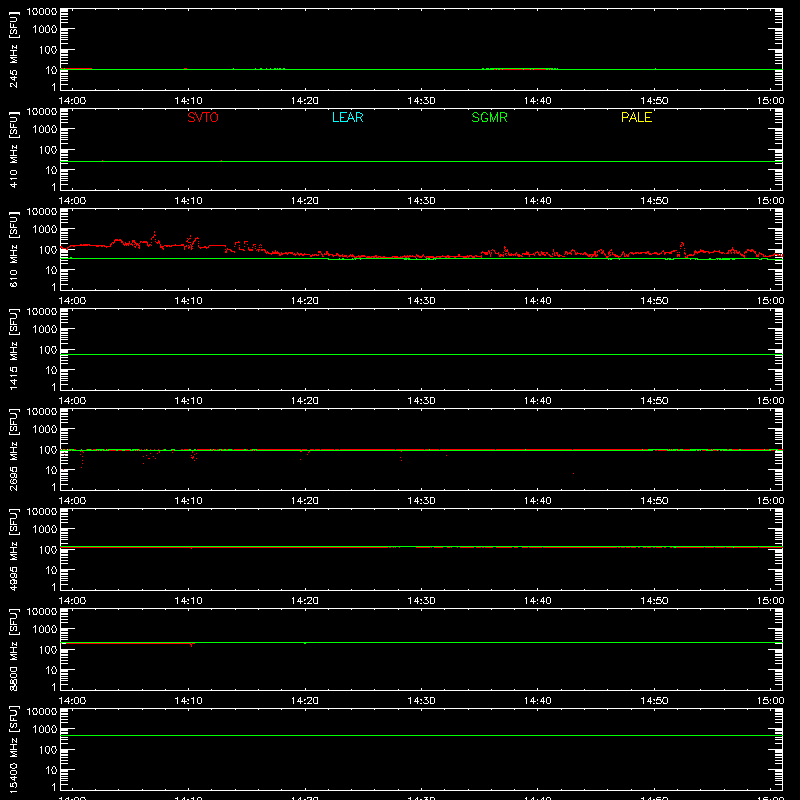Image resolution: width=800 pixels, height=800 pixels.
Task: Click 14:40 tick label under 245 MHz panel
Action: tap(537, 101)
